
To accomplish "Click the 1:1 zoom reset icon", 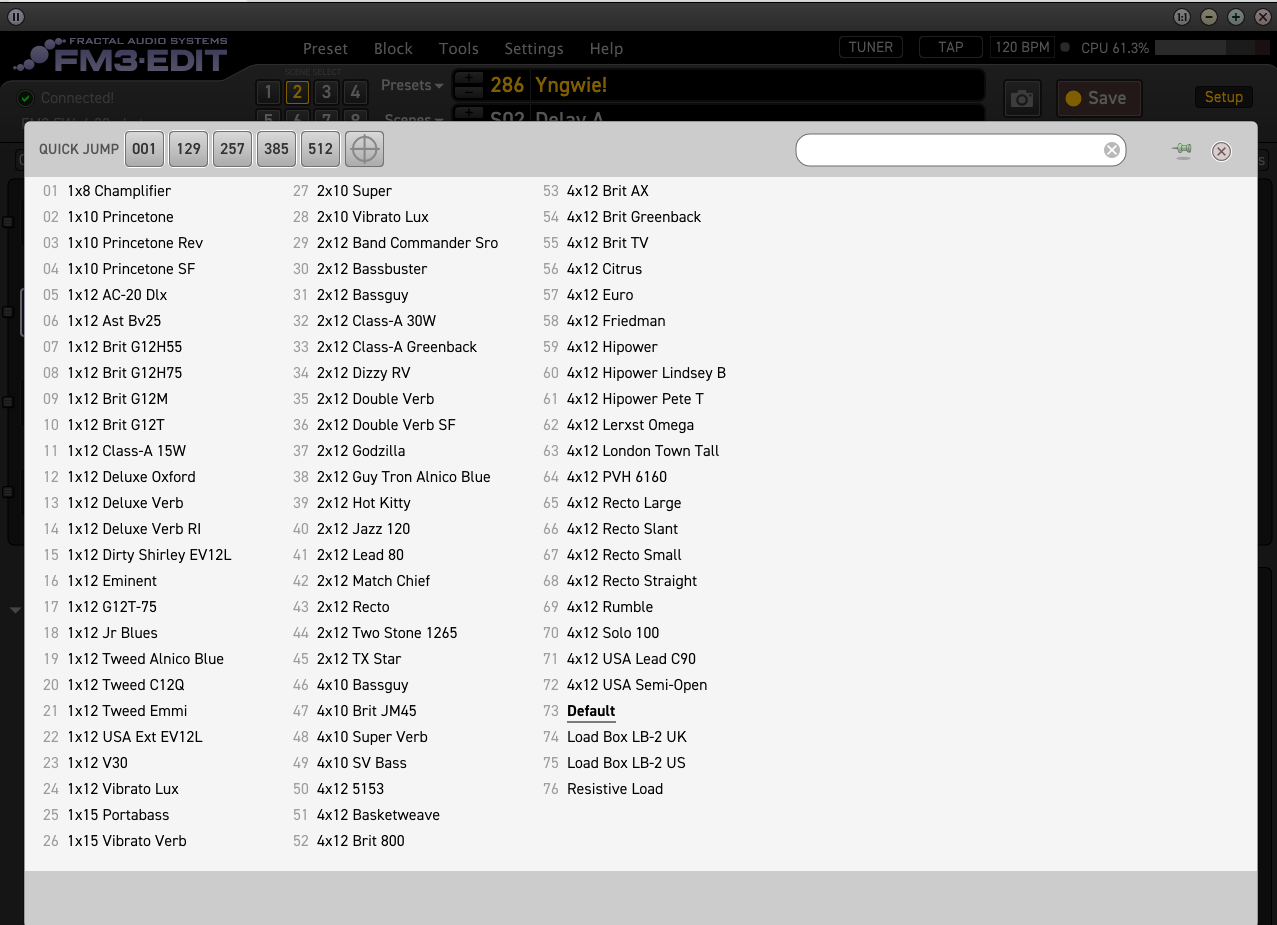I will 1182,16.
